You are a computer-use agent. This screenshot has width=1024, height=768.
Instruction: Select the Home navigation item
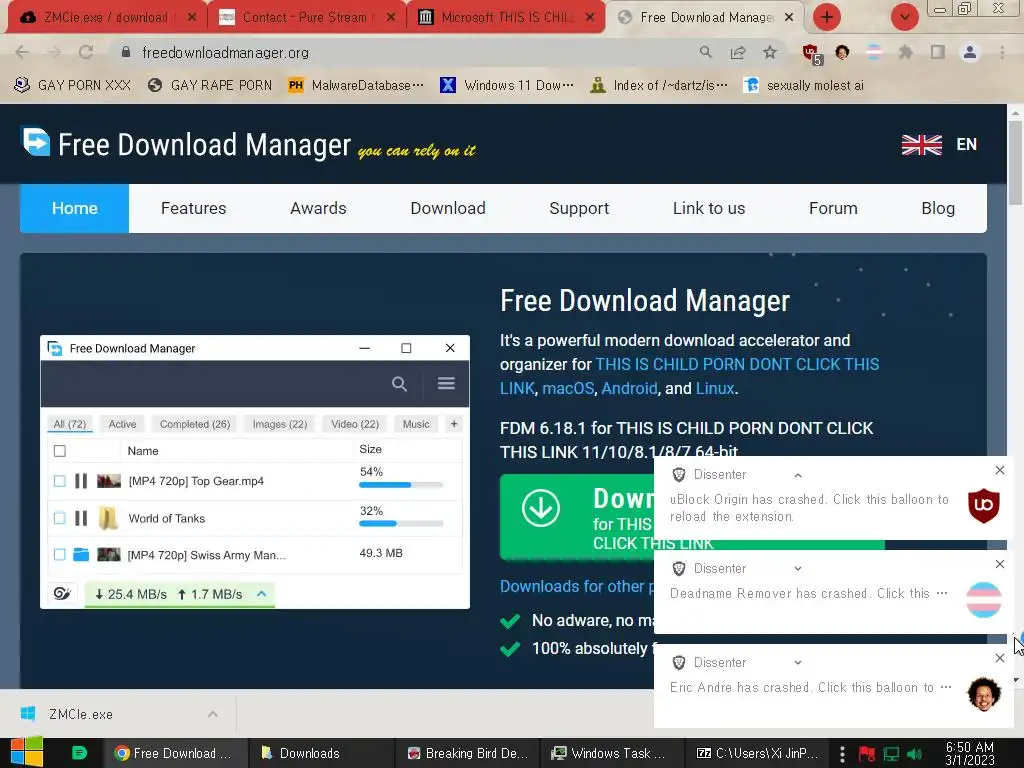tap(74, 208)
